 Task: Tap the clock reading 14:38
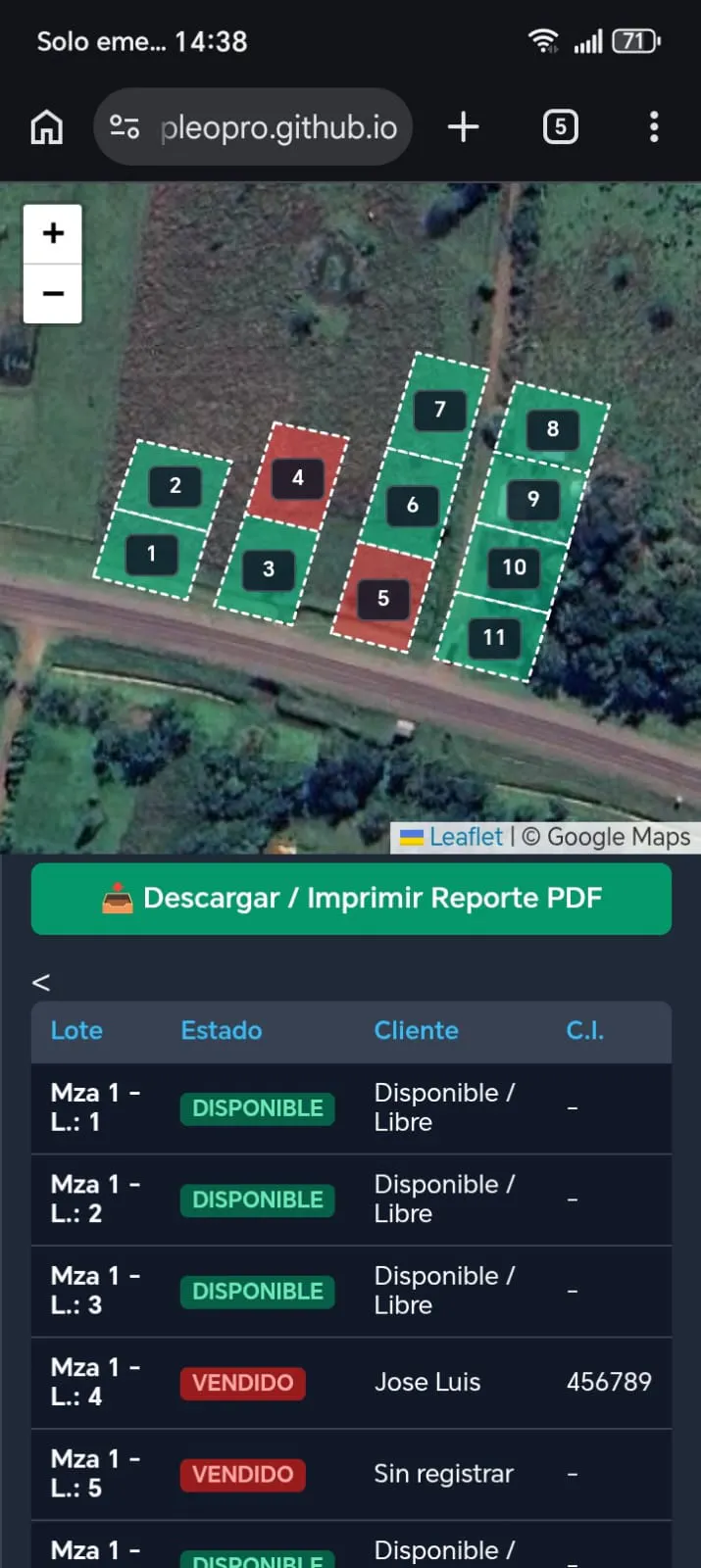[x=211, y=41]
